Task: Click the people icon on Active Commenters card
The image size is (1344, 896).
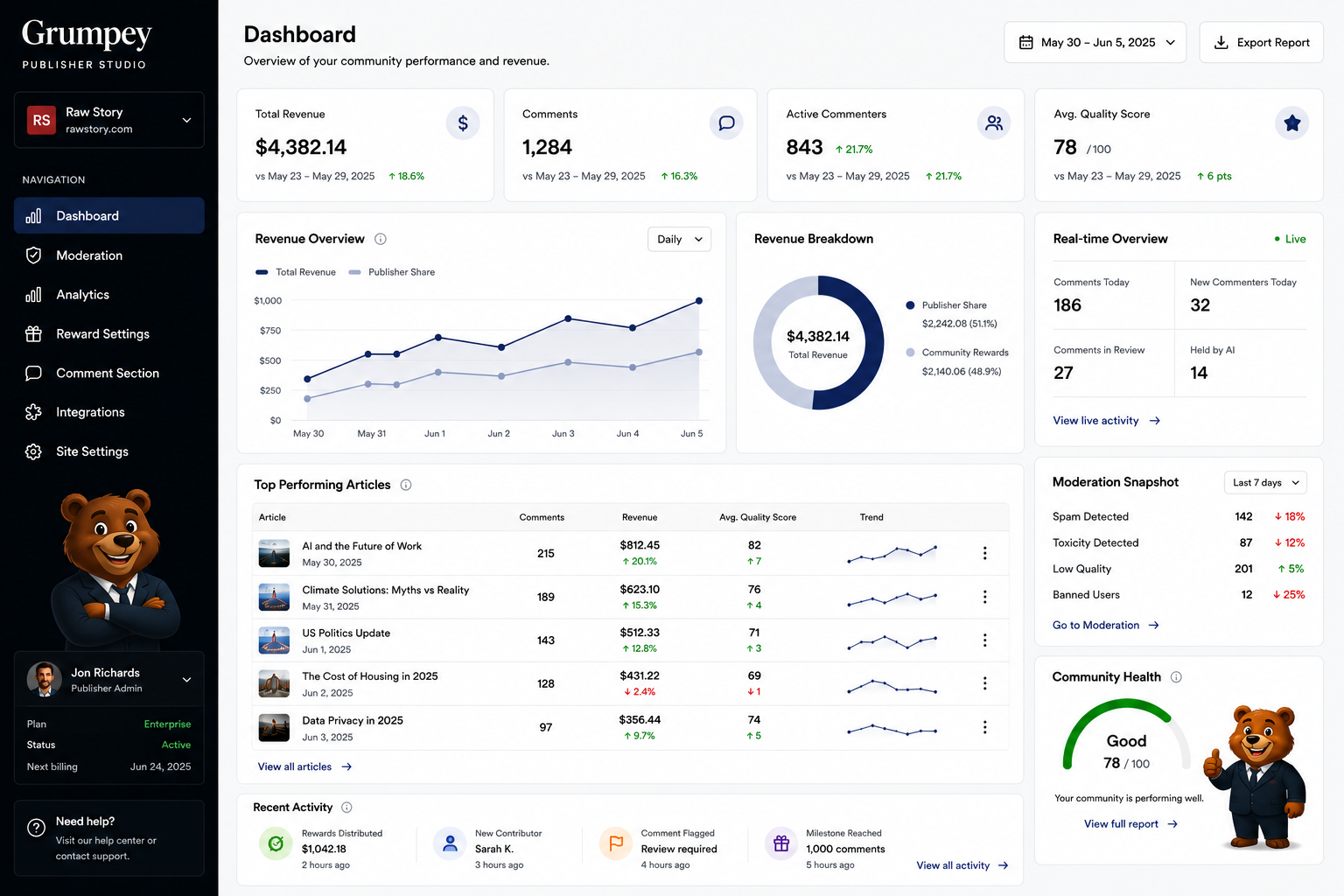Action: click(x=994, y=123)
